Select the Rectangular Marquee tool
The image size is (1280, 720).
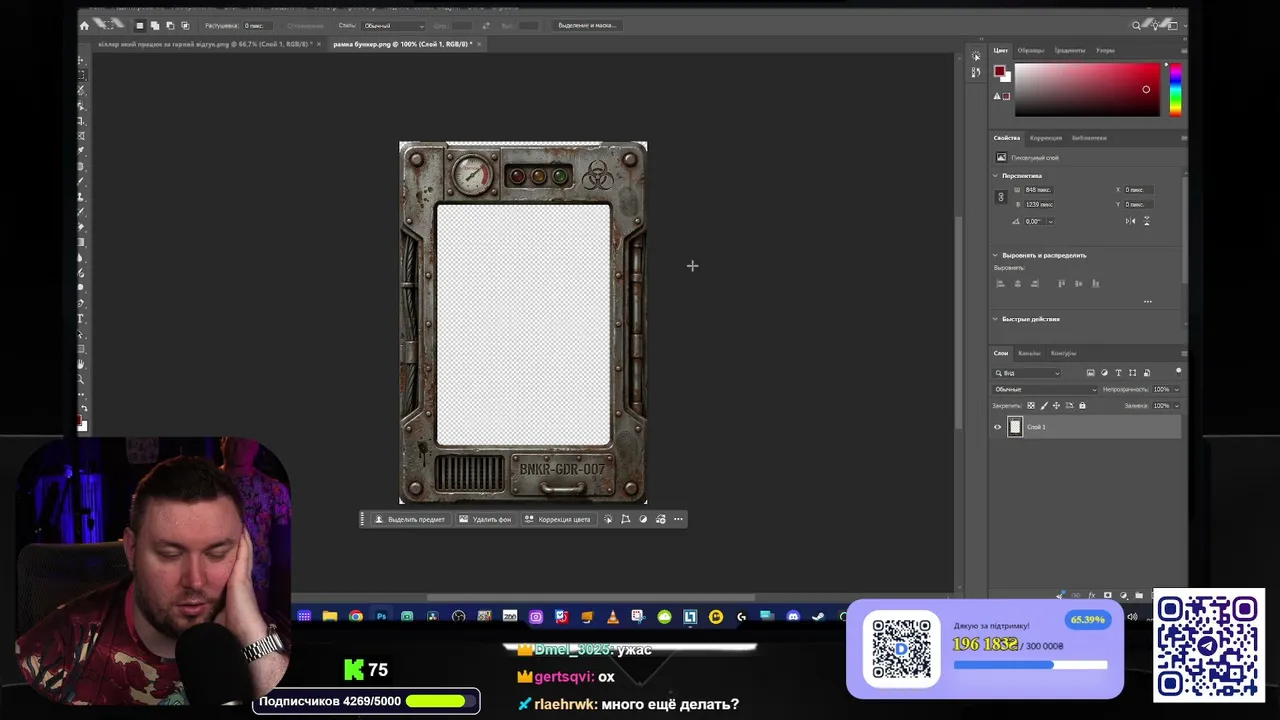(82, 75)
